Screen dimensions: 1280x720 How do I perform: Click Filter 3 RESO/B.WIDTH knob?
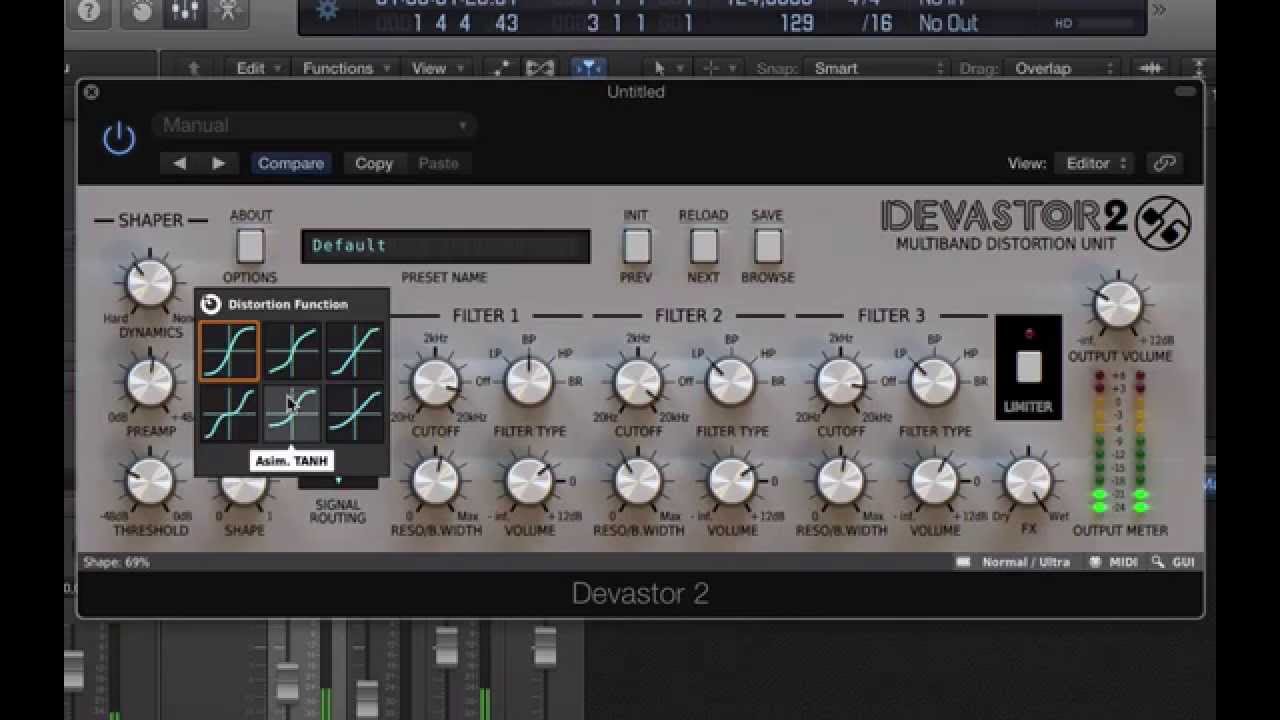[841, 482]
